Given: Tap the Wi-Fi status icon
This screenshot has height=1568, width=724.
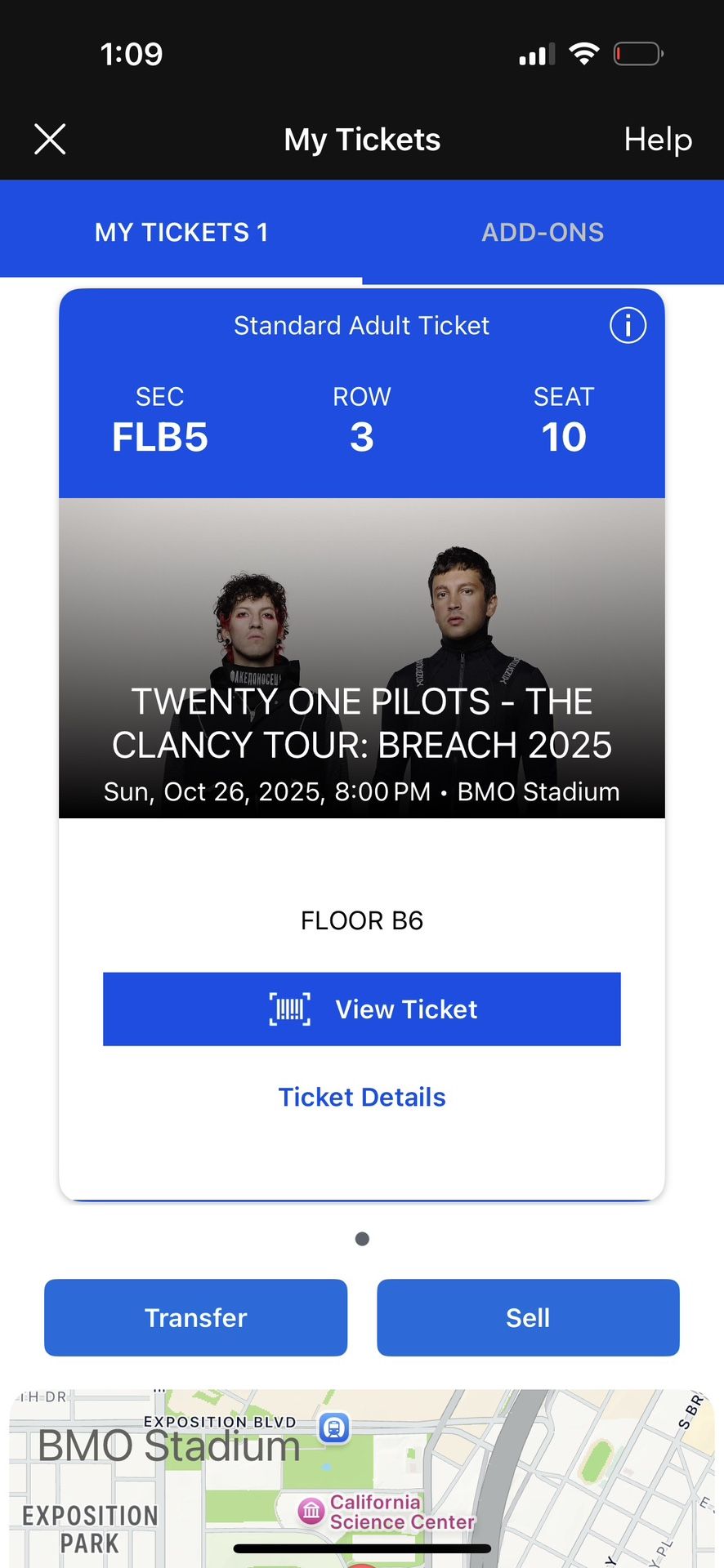Looking at the screenshot, I should pos(584,54).
